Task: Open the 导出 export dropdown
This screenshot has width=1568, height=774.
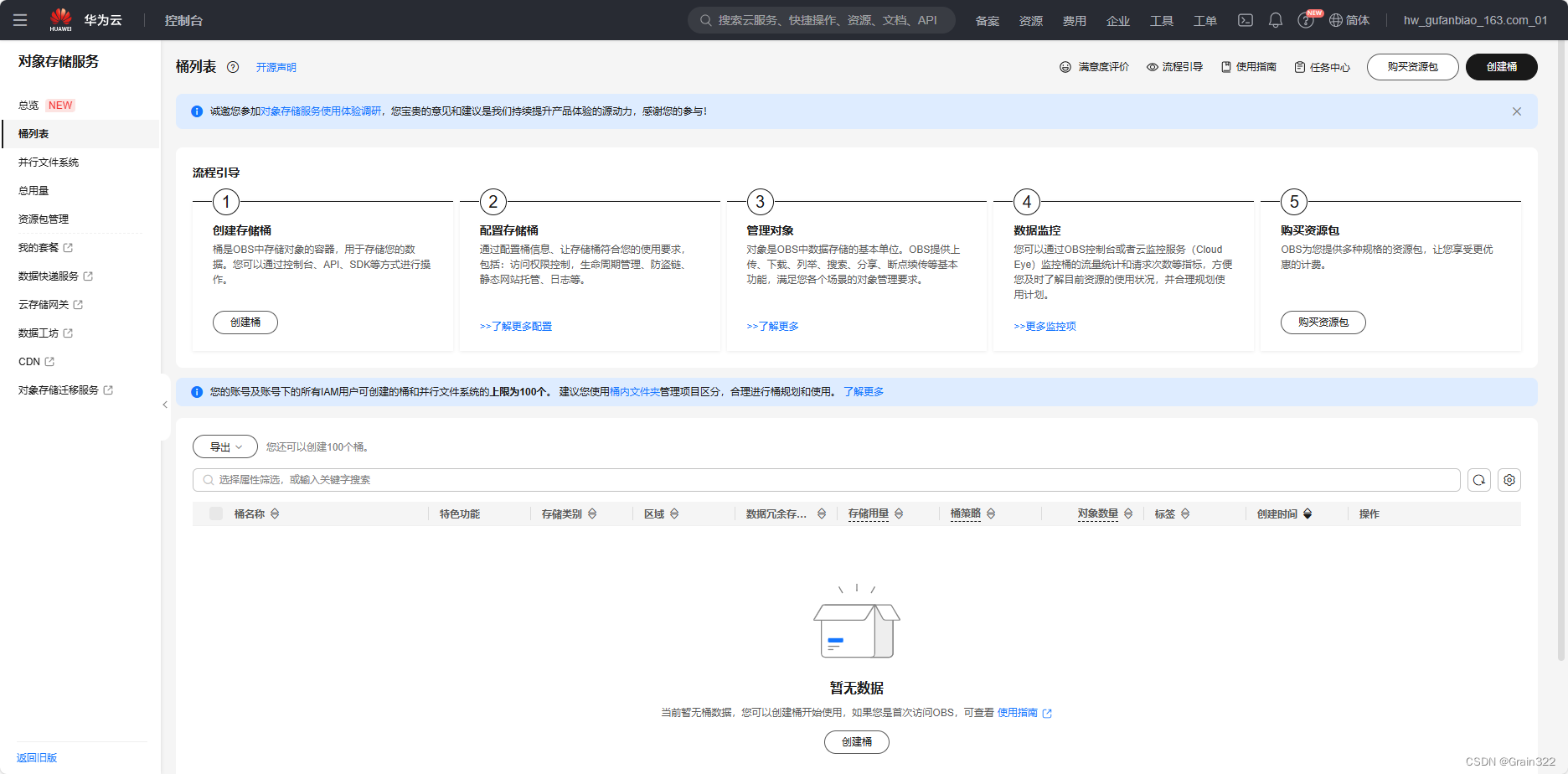Action: point(225,446)
